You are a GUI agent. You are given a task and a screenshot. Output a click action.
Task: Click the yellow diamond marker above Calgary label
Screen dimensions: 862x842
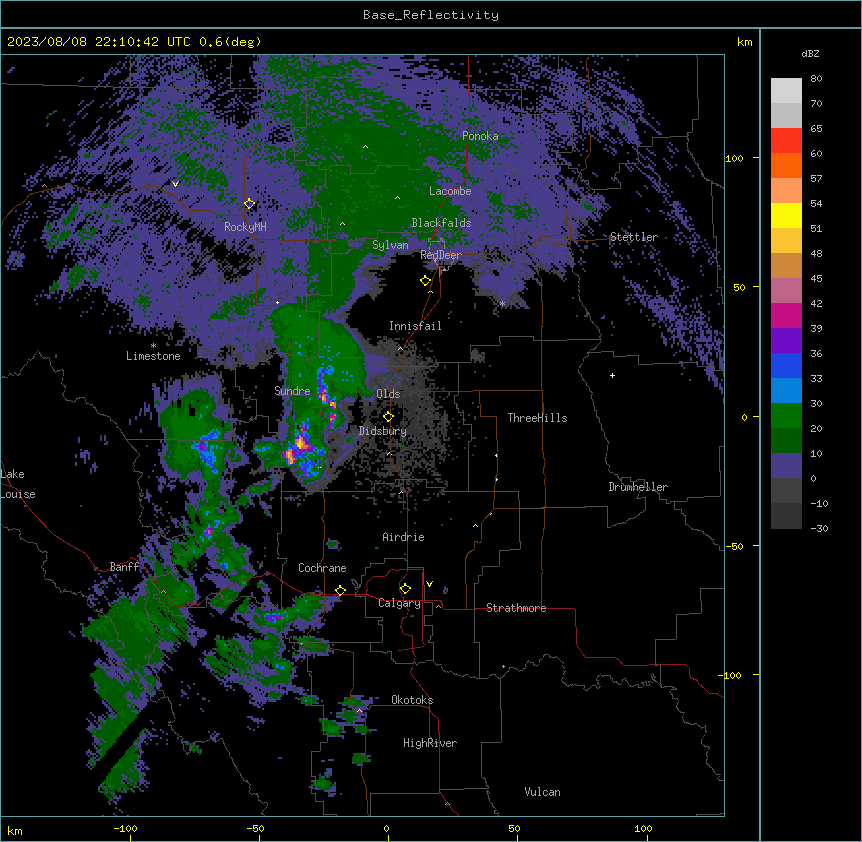pos(405,589)
